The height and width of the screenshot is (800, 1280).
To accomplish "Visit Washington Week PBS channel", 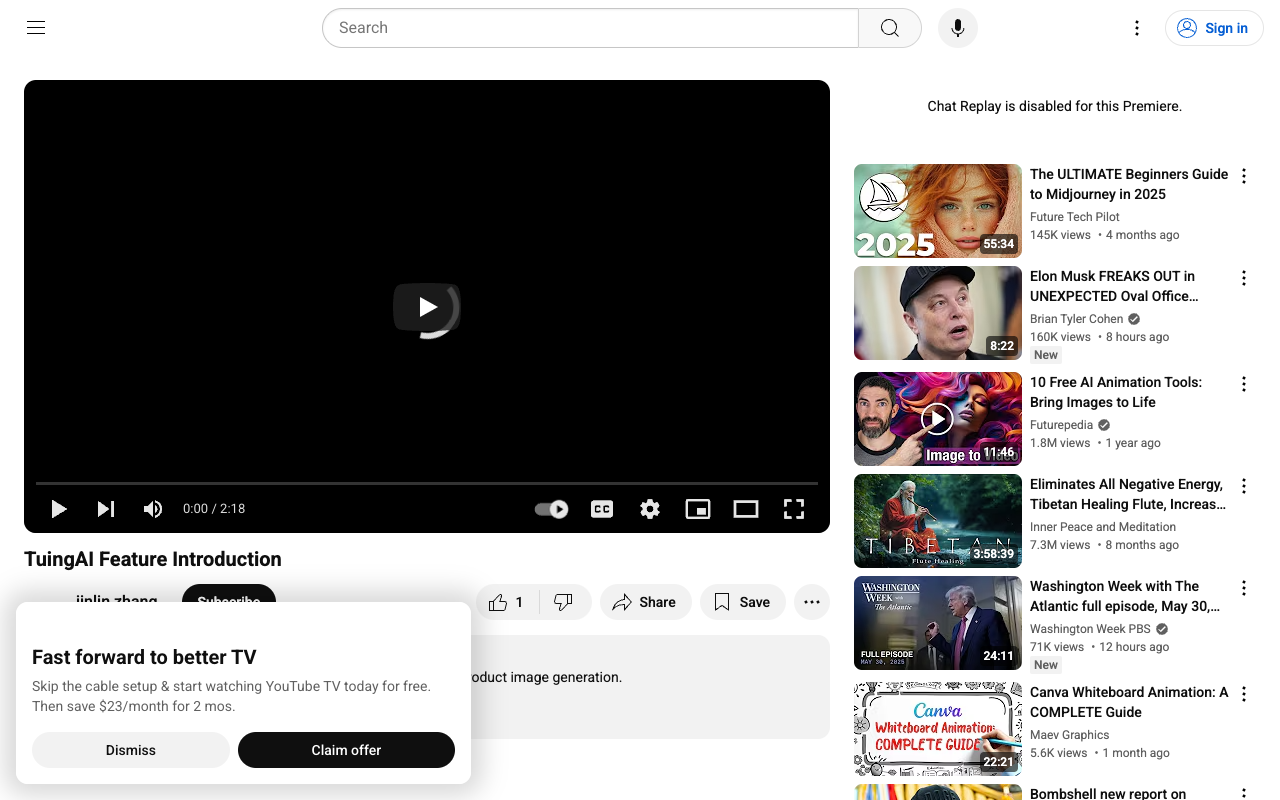I will [1091, 629].
